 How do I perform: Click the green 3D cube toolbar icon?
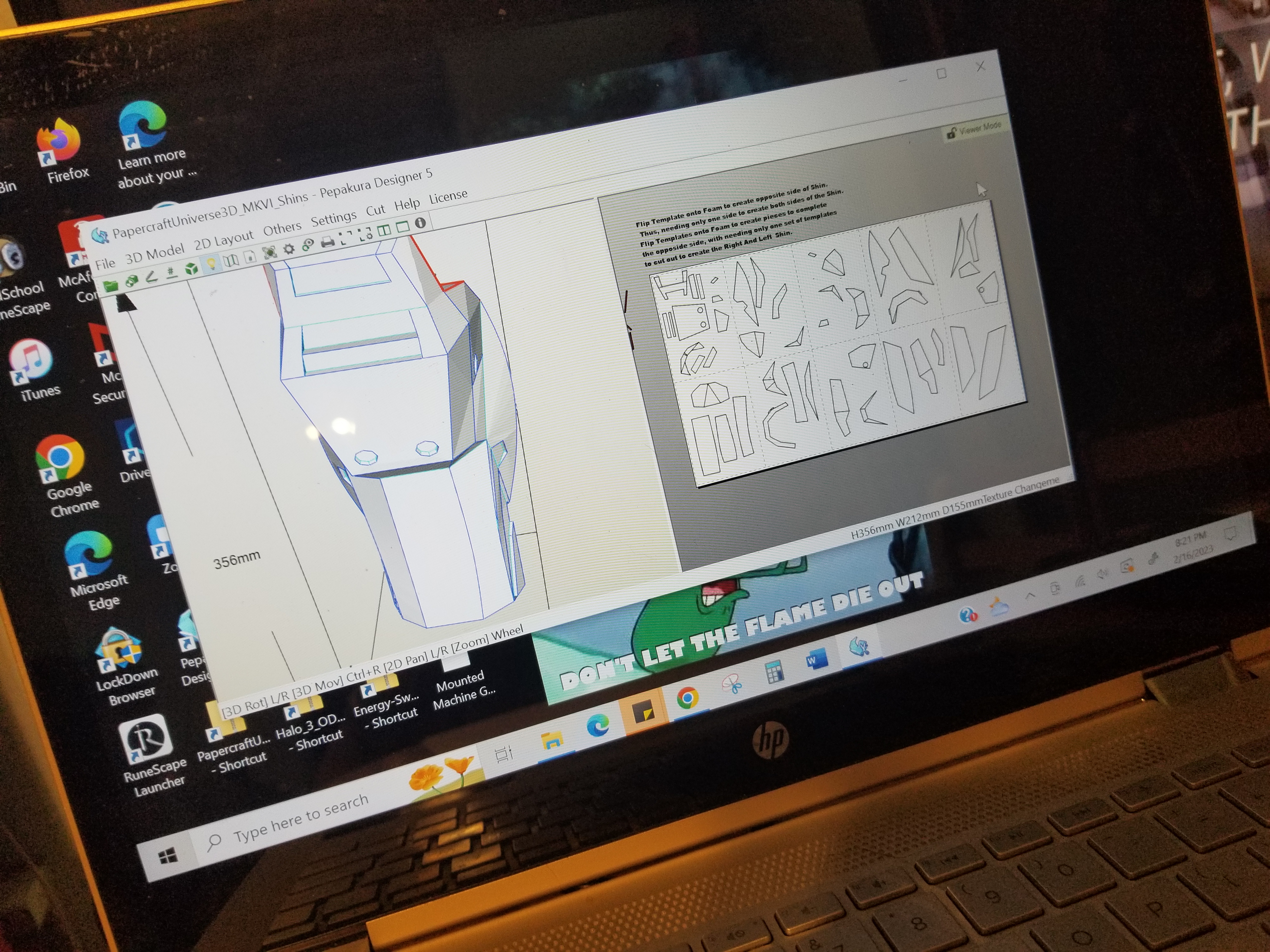[x=191, y=268]
